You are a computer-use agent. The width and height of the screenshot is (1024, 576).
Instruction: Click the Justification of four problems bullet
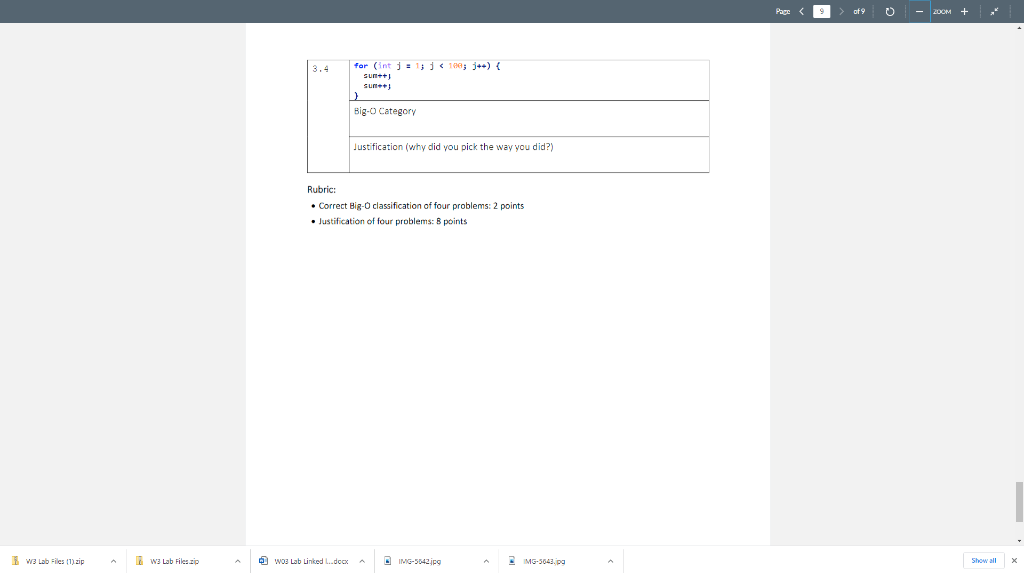(392, 221)
